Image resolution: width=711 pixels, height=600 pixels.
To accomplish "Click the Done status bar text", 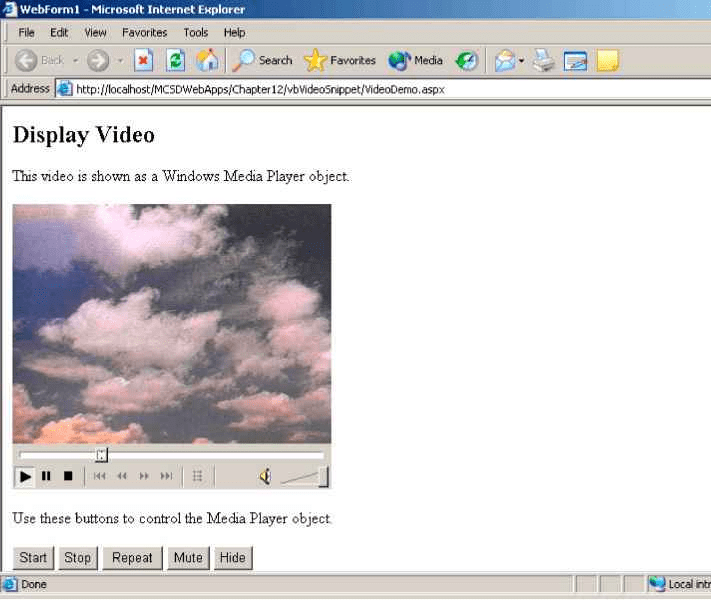I will [34, 584].
